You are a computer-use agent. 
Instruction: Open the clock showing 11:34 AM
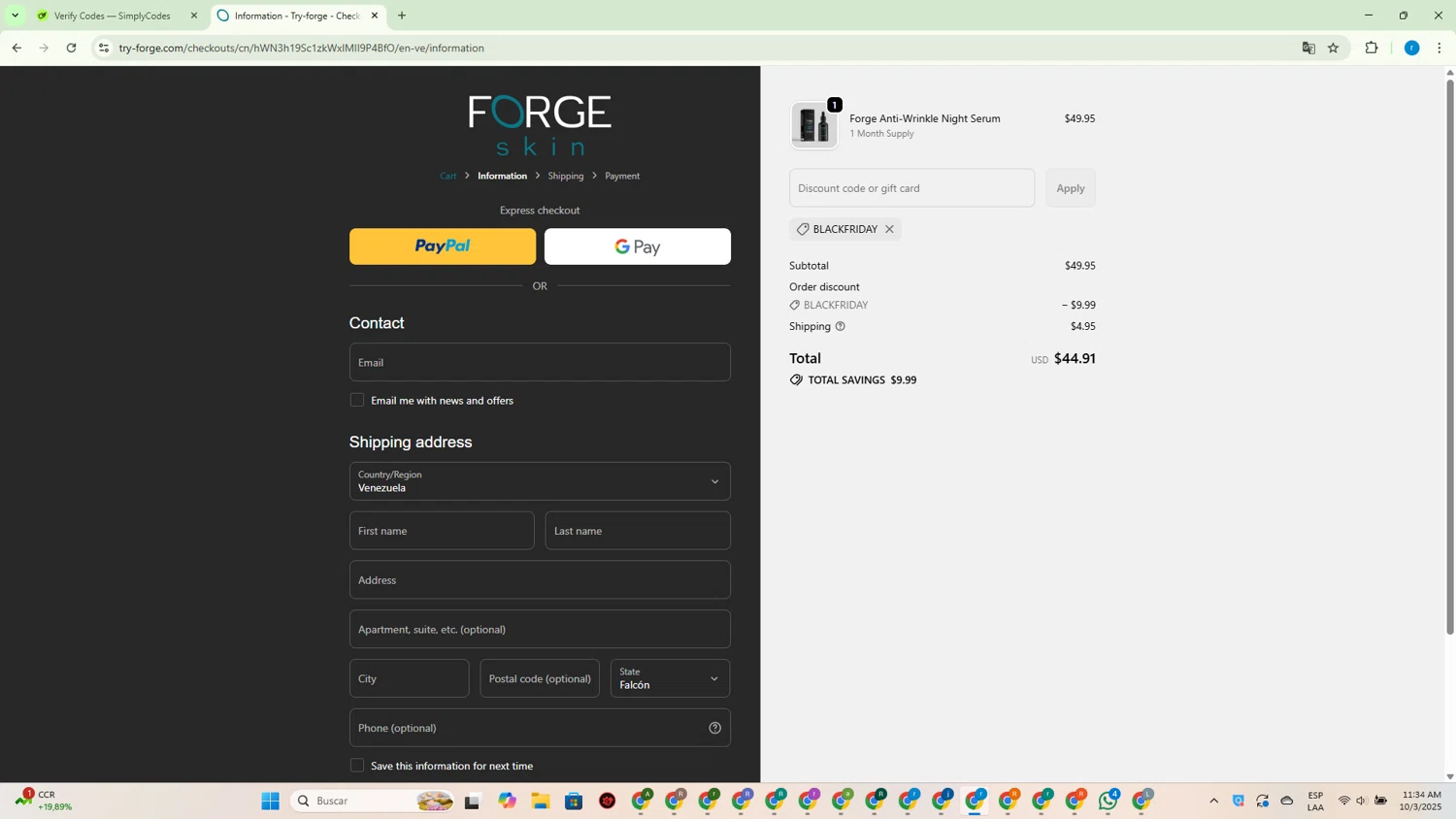click(1421, 801)
